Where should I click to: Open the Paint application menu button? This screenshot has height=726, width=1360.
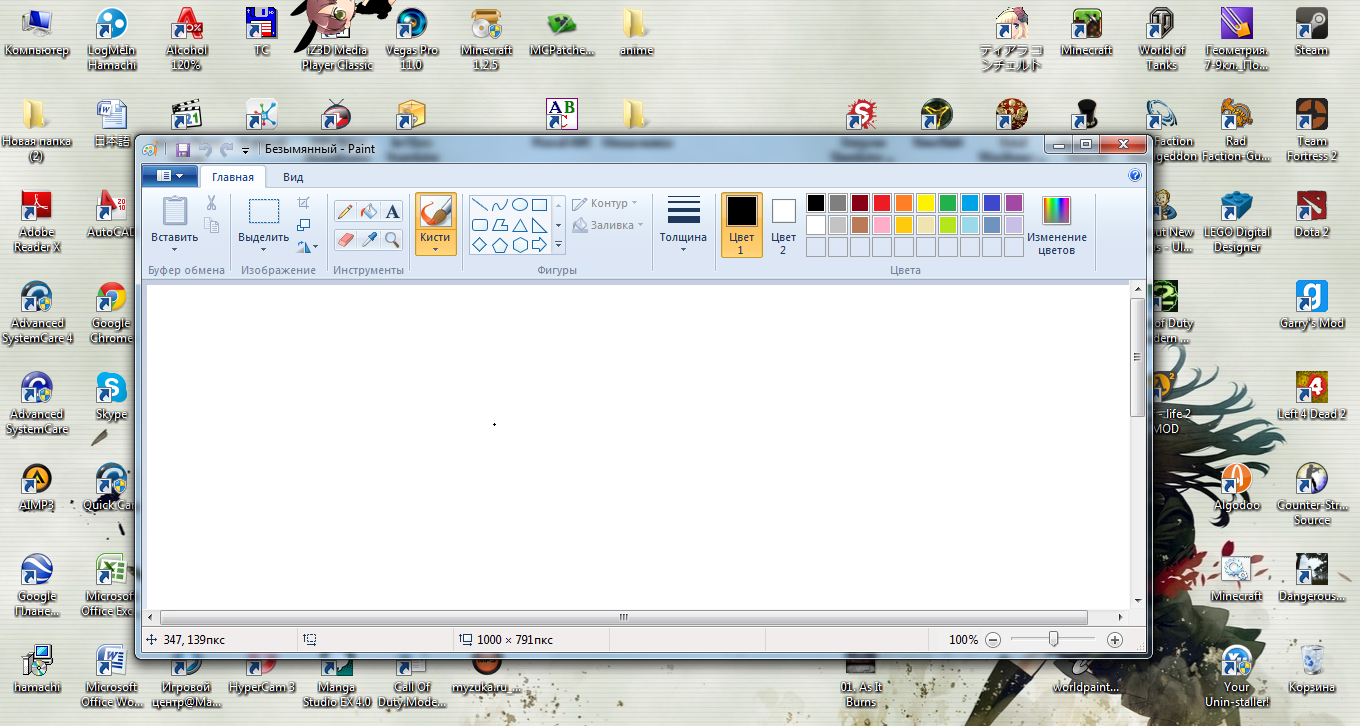(x=169, y=176)
